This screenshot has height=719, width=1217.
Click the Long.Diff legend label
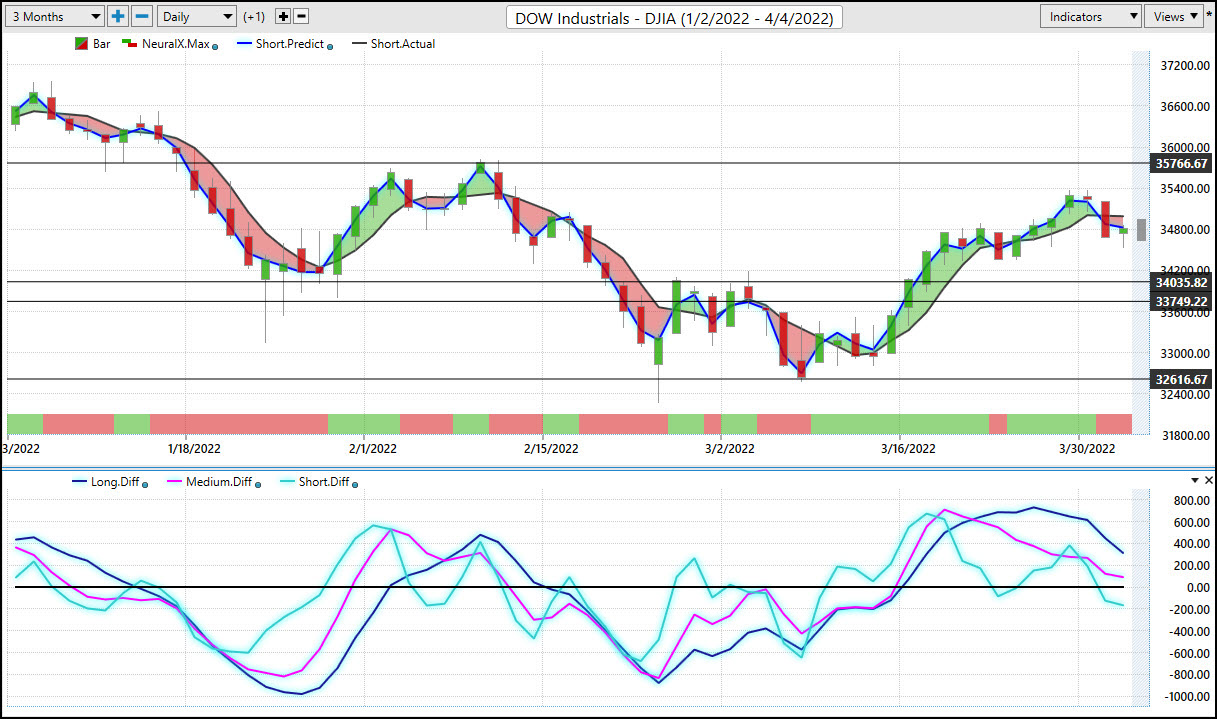(x=114, y=483)
